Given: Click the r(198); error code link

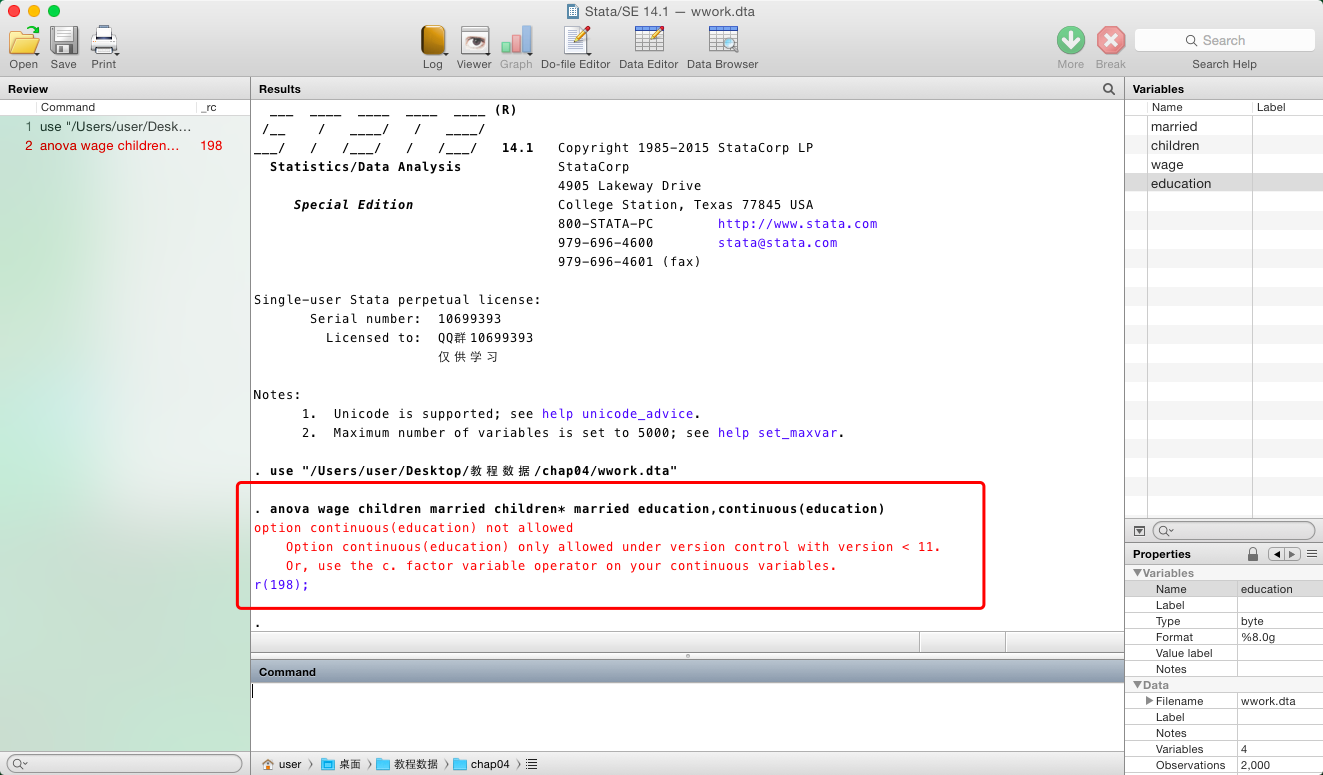Looking at the screenshot, I should [x=281, y=585].
